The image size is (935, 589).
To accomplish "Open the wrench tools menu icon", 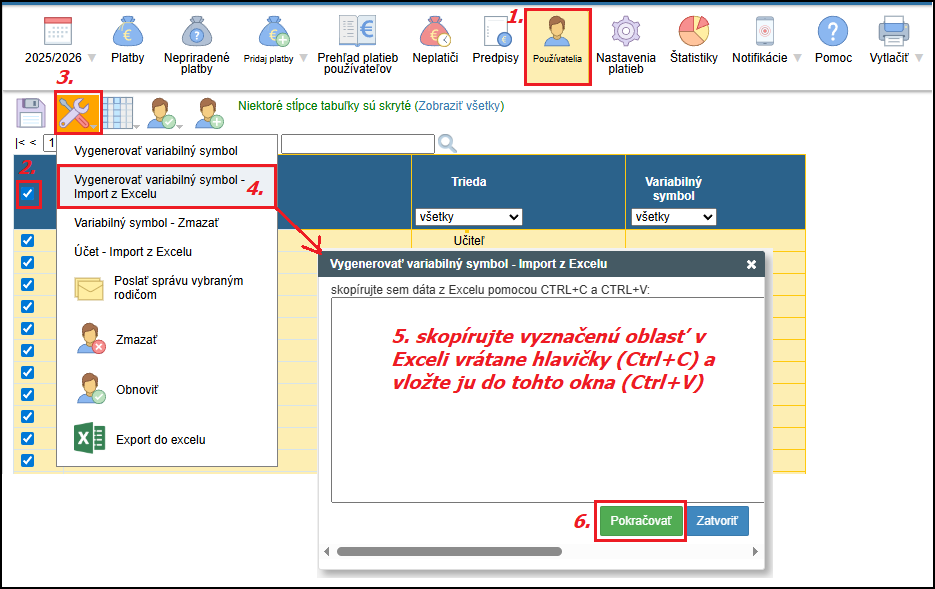I will tap(77, 112).
